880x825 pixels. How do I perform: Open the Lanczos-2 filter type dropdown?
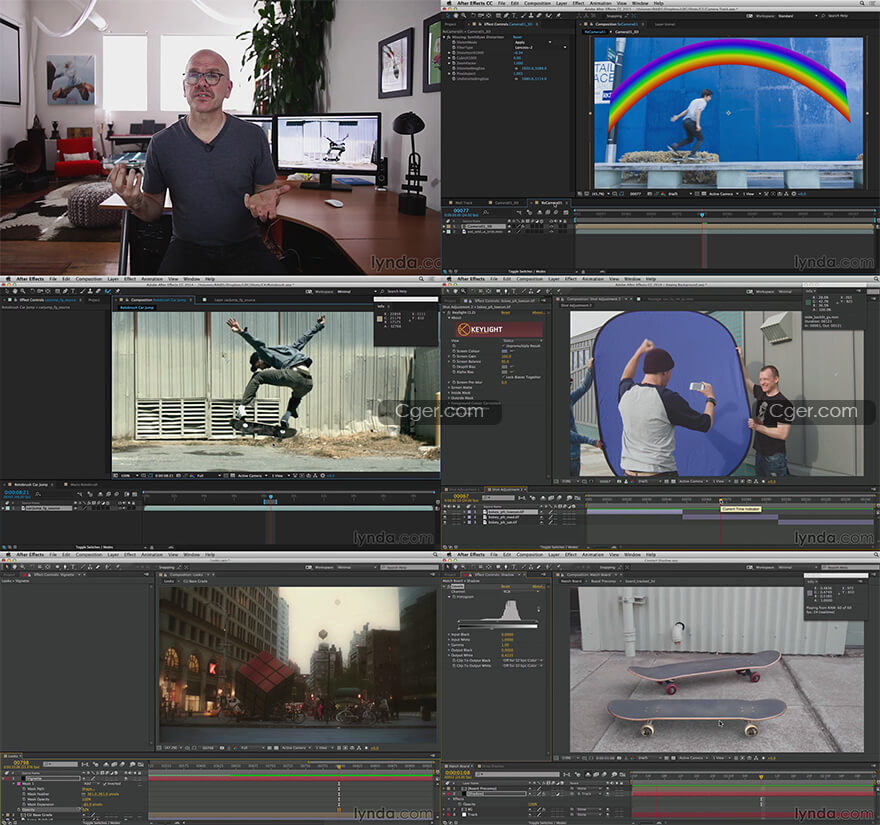pos(539,48)
